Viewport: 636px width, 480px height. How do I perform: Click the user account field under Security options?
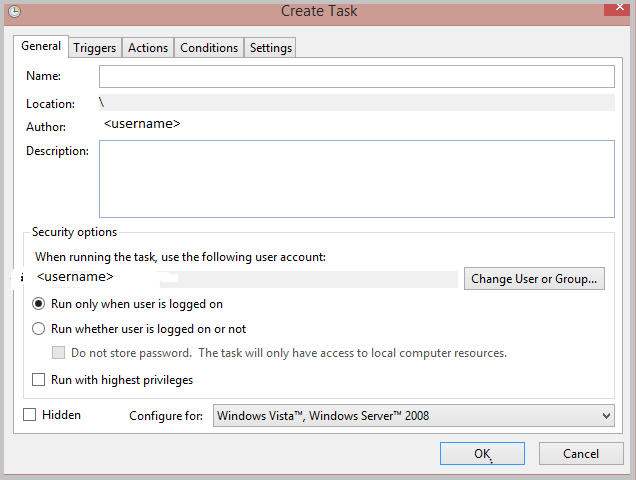click(247, 278)
